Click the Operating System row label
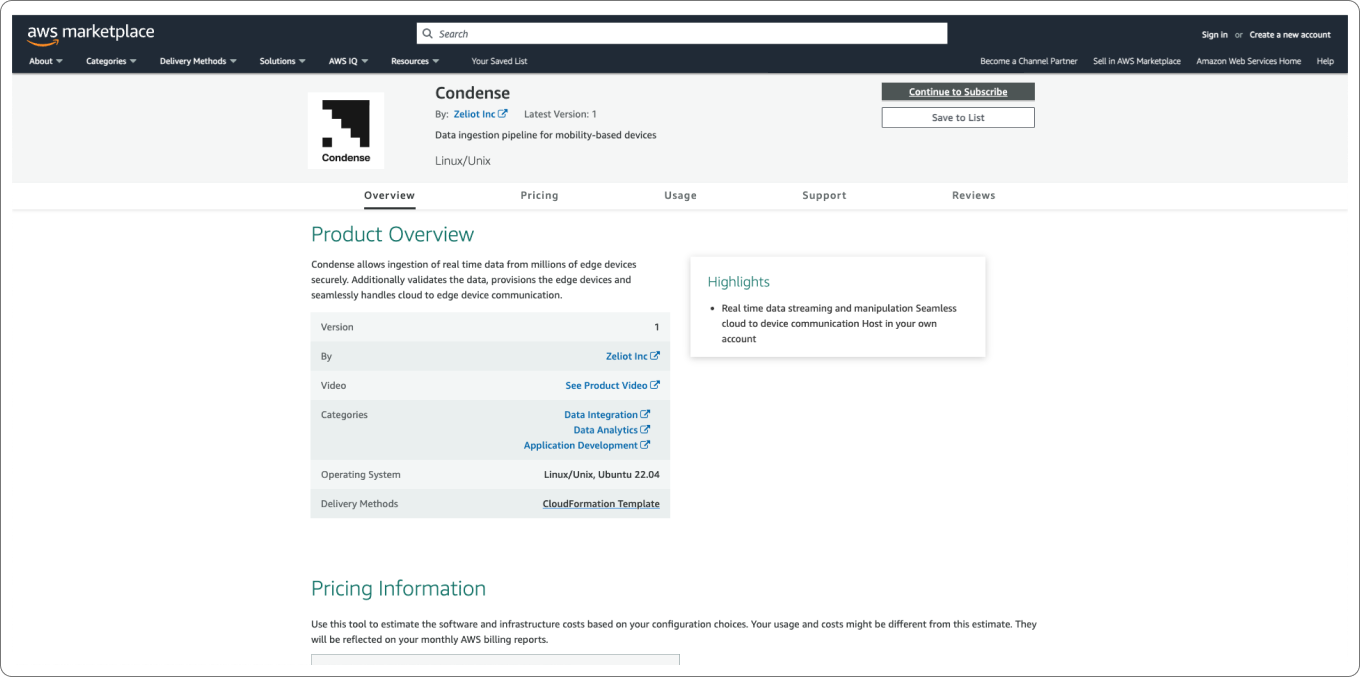1360x677 pixels. 360,475
